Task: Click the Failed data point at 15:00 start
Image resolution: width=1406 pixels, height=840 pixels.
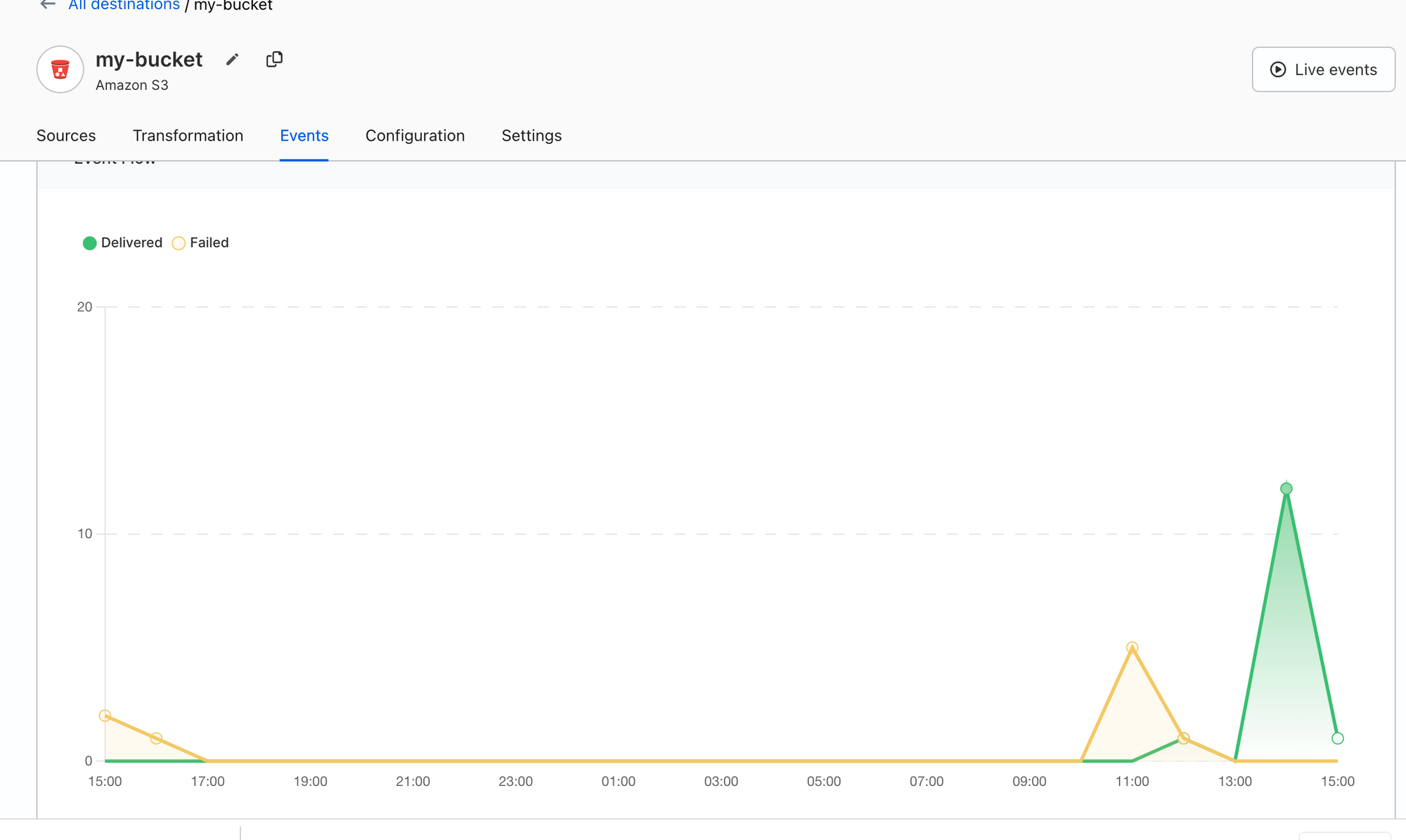Action: point(105,716)
